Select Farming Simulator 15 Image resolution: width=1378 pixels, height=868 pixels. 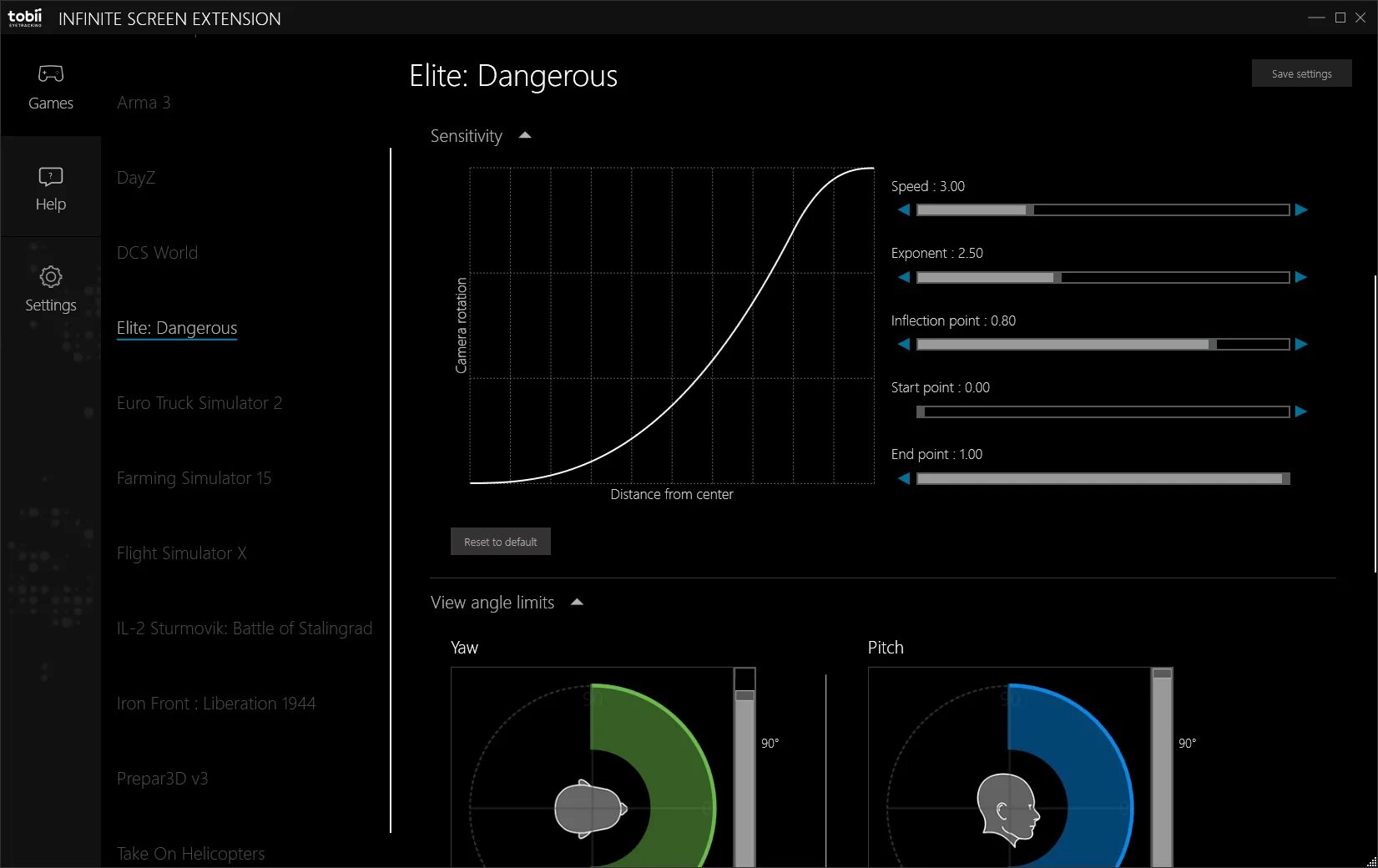pos(194,478)
